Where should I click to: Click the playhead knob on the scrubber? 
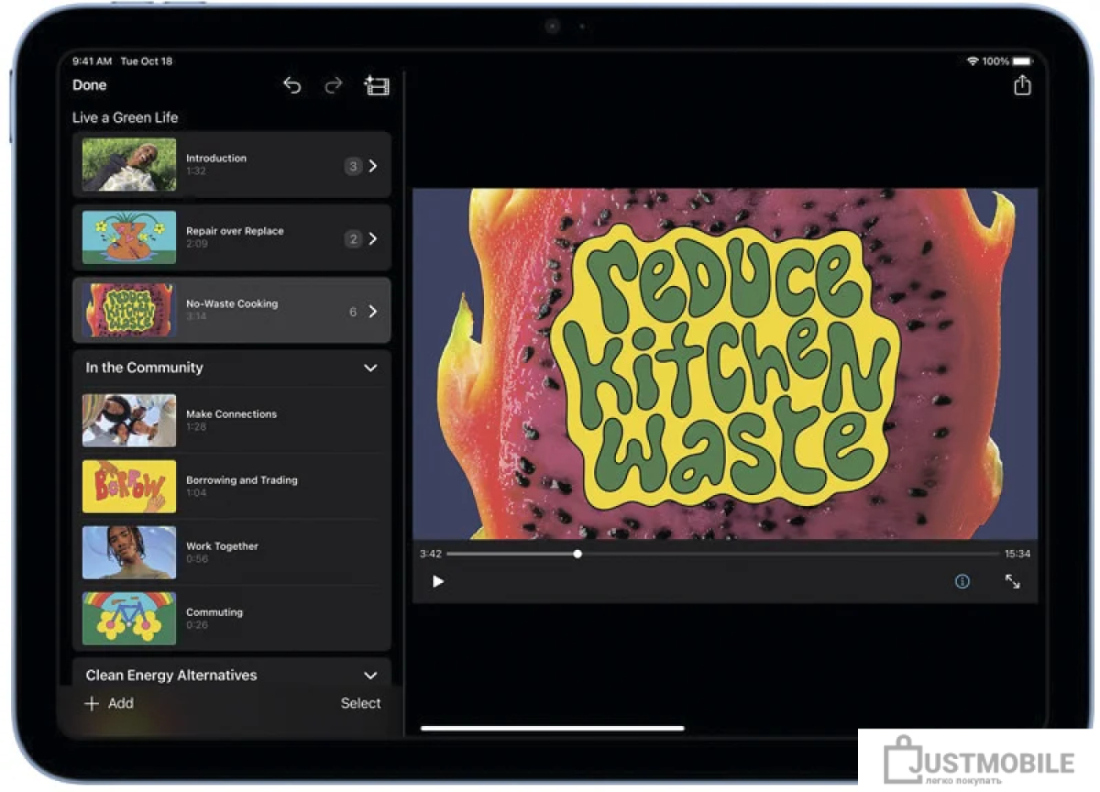577,553
